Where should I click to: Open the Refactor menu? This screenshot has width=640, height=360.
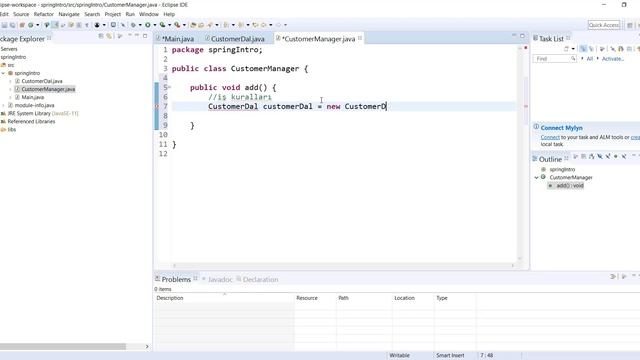coord(44,14)
